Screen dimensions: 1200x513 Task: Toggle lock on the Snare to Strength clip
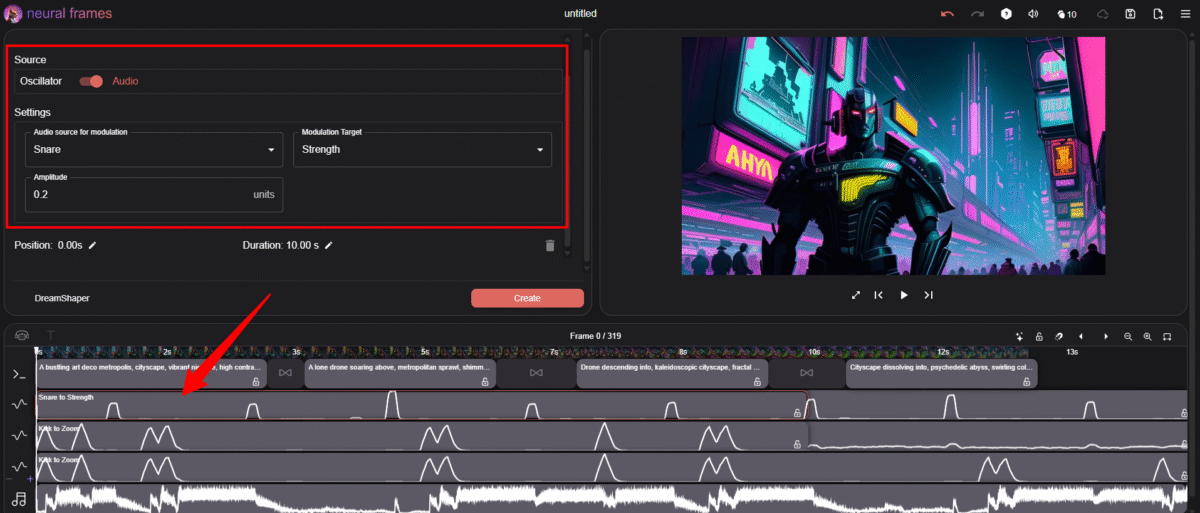click(x=797, y=412)
